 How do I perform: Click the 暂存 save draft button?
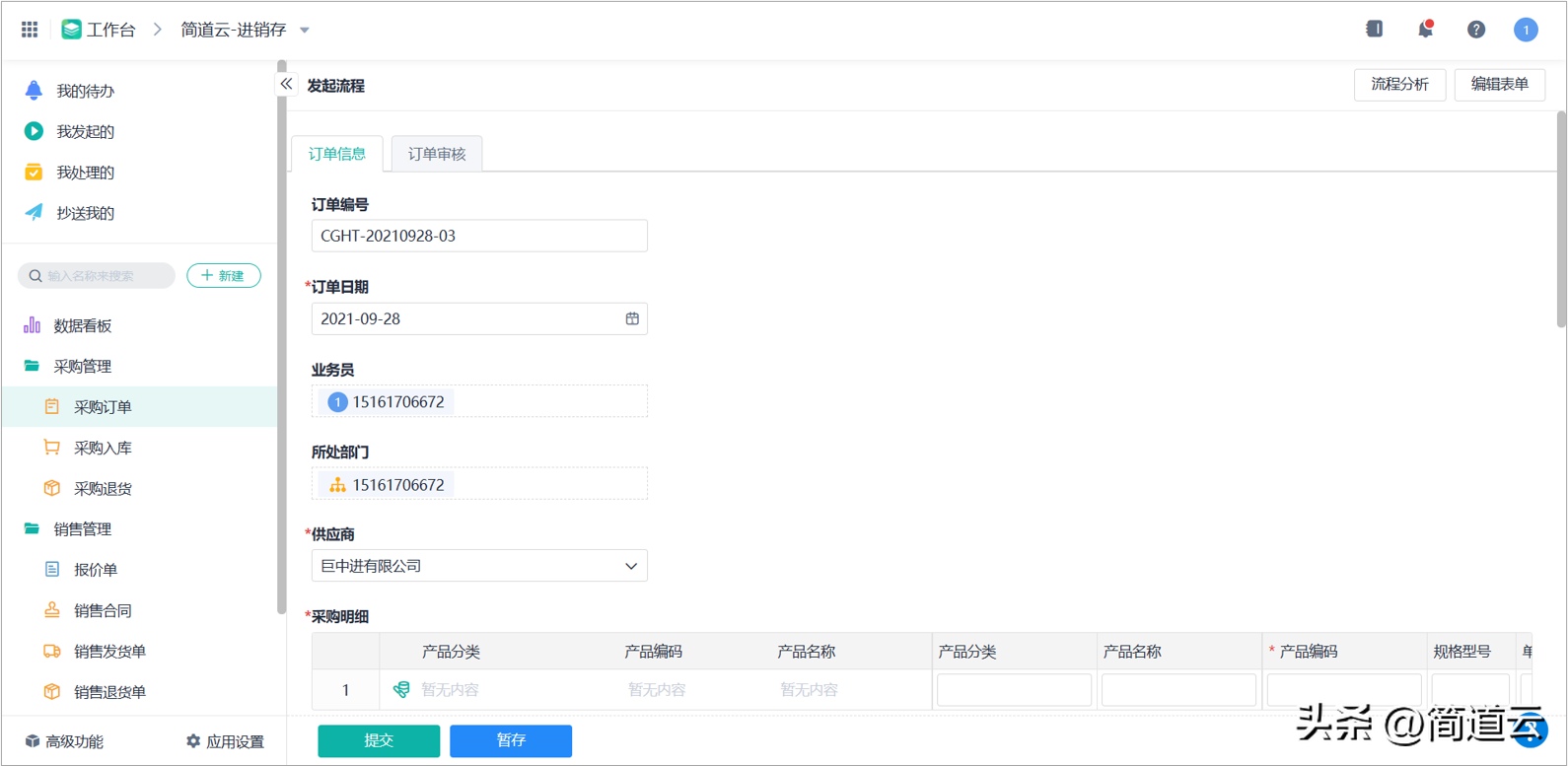511,740
